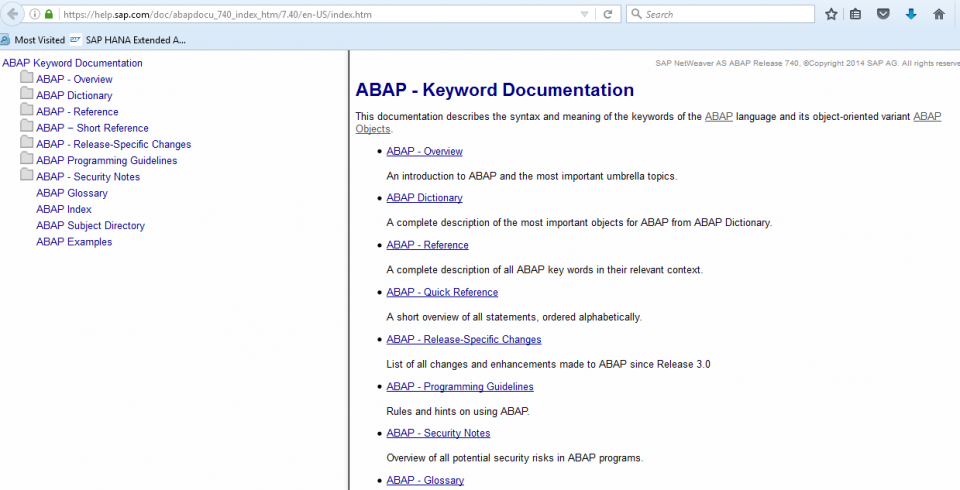Select ABAP Subject Directory in the tree
The width and height of the screenshot is (960, 490).
[x=90, y=225]
